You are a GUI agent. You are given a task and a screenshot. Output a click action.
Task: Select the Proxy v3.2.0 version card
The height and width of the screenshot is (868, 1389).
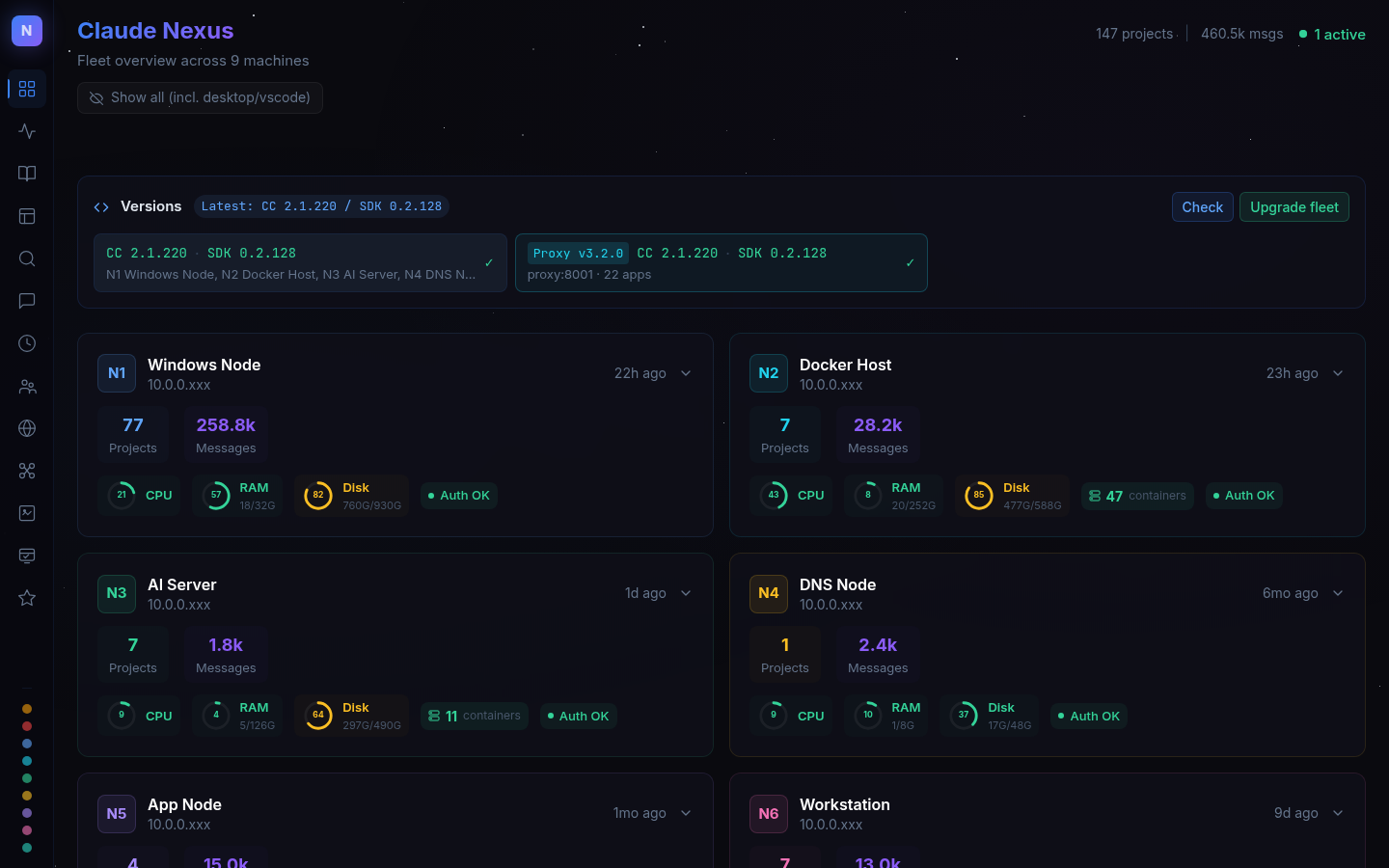722,262
